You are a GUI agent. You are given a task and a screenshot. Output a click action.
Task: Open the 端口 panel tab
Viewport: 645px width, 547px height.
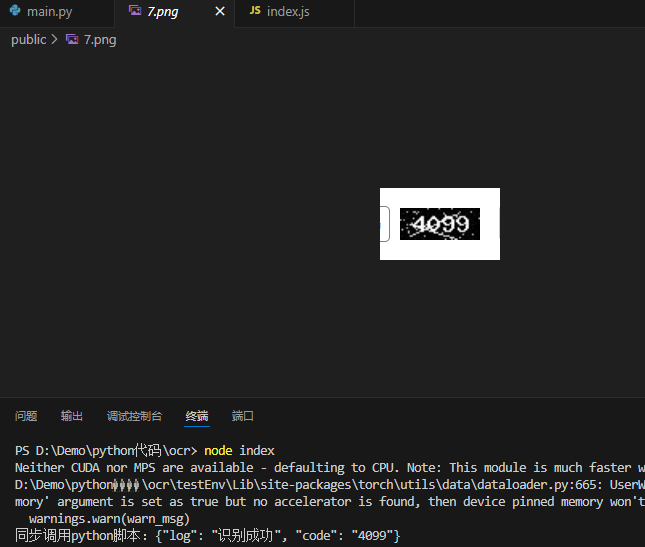(242, 416)
